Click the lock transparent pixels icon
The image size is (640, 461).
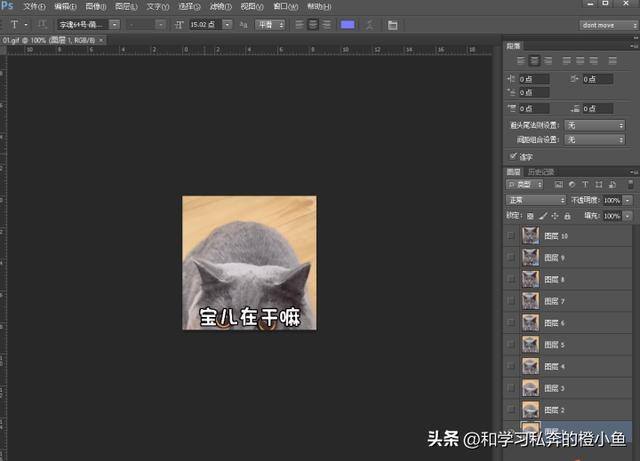pos(530,216)
